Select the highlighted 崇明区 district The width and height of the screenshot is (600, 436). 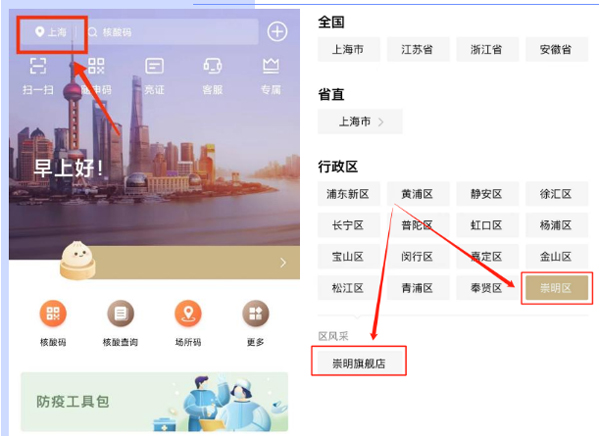point(557,288)
